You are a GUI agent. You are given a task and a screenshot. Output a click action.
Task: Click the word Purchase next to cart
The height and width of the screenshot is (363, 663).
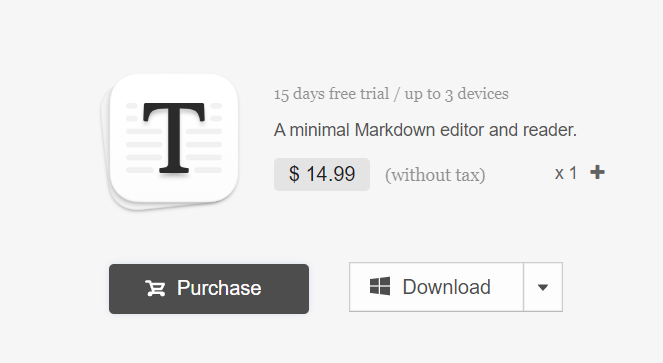point(219,288)
